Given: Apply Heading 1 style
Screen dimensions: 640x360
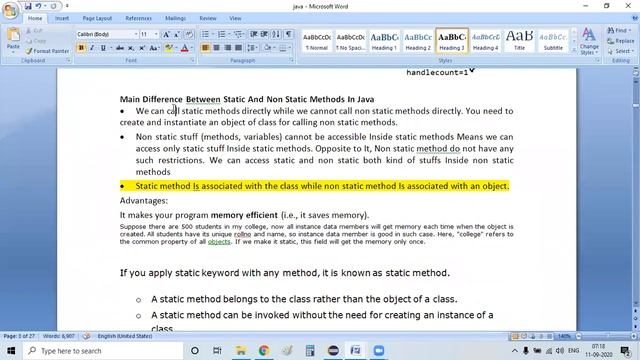Looking at the screenshot, I should coord(384,41).
